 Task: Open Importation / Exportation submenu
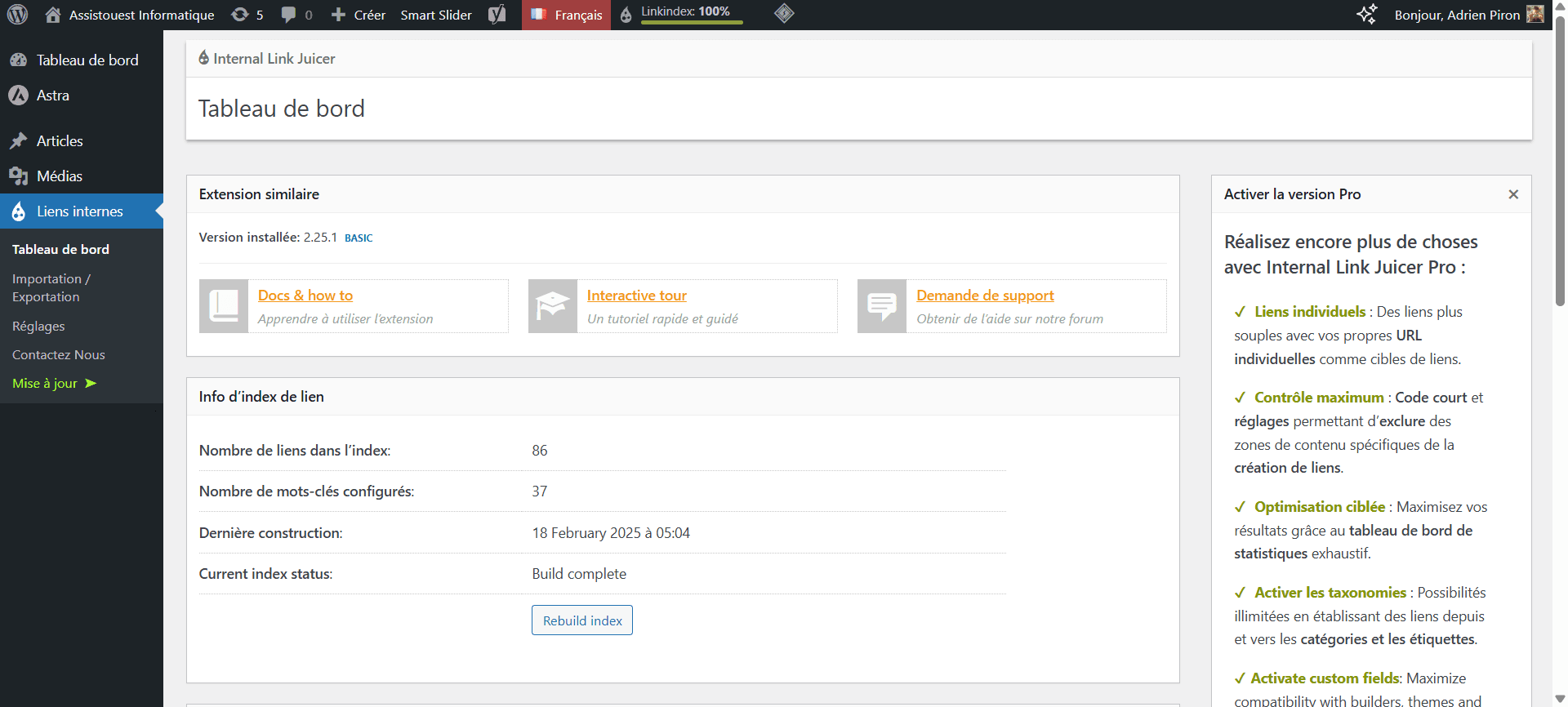pos(51,288)
